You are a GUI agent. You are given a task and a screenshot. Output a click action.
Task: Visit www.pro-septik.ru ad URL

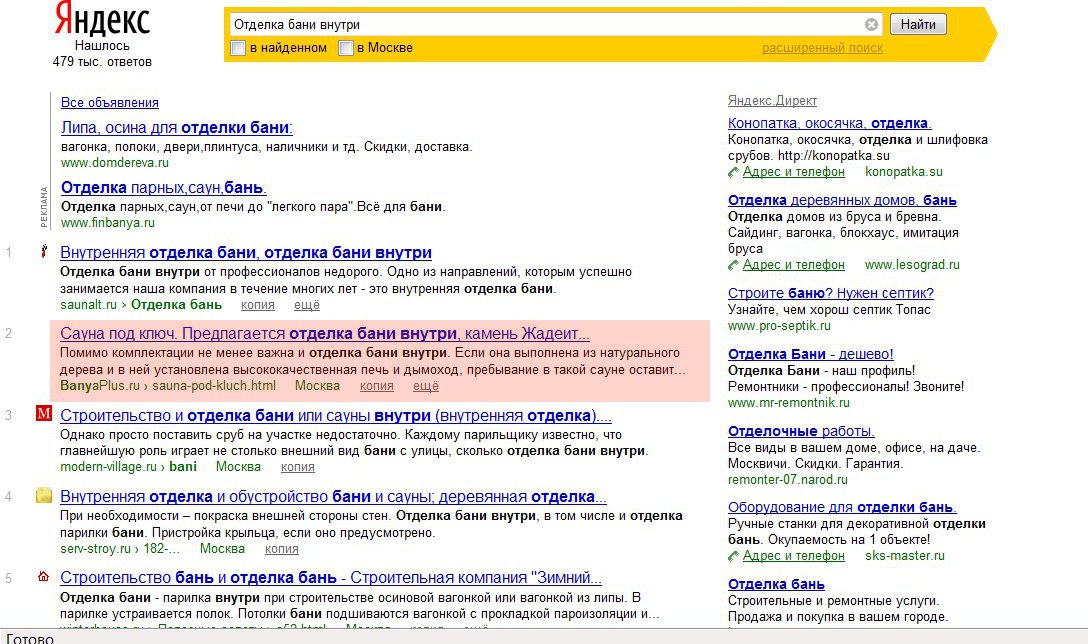pyautogui.click(x=779, y=326)
